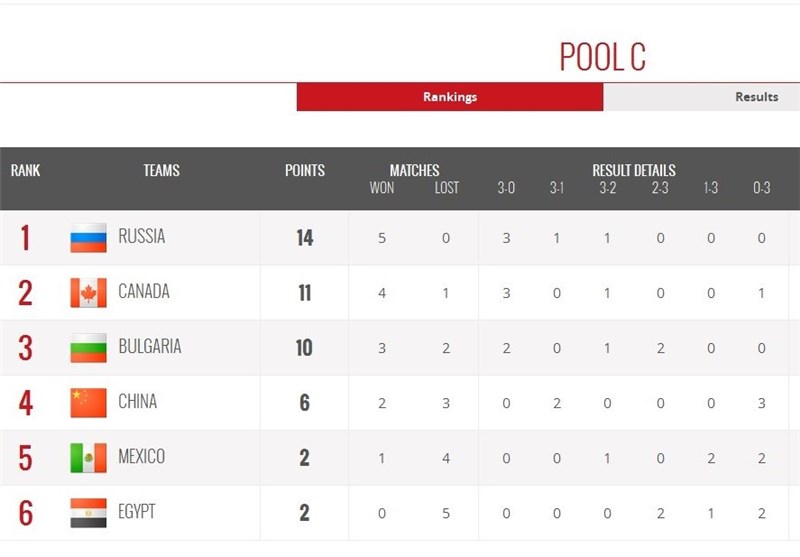Image resolution: width=800 pixels, height=557 pixels.
Task: Click the Canada flag icon
Action: click(x=88, y=293)
